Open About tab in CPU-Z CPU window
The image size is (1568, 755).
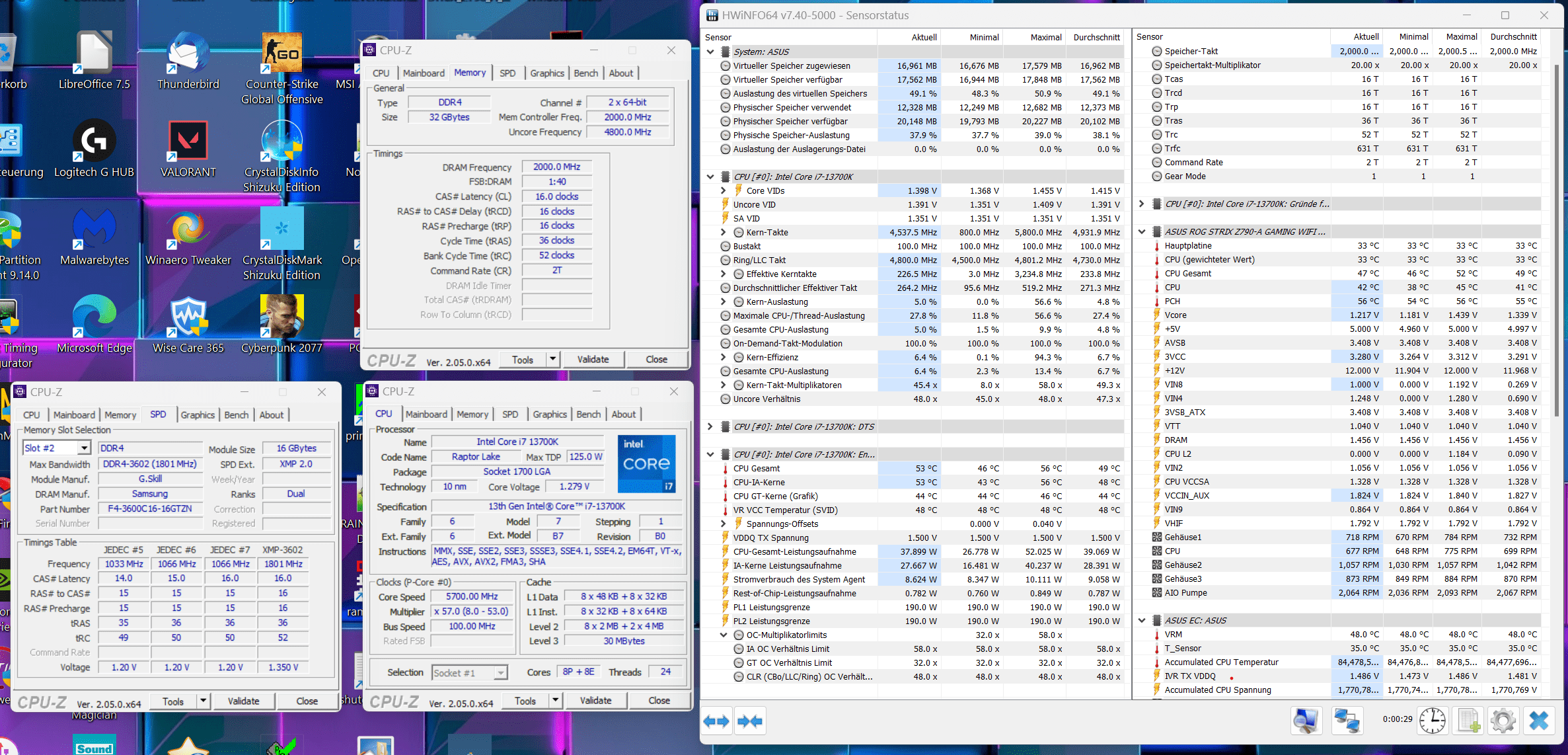point(624,415)
